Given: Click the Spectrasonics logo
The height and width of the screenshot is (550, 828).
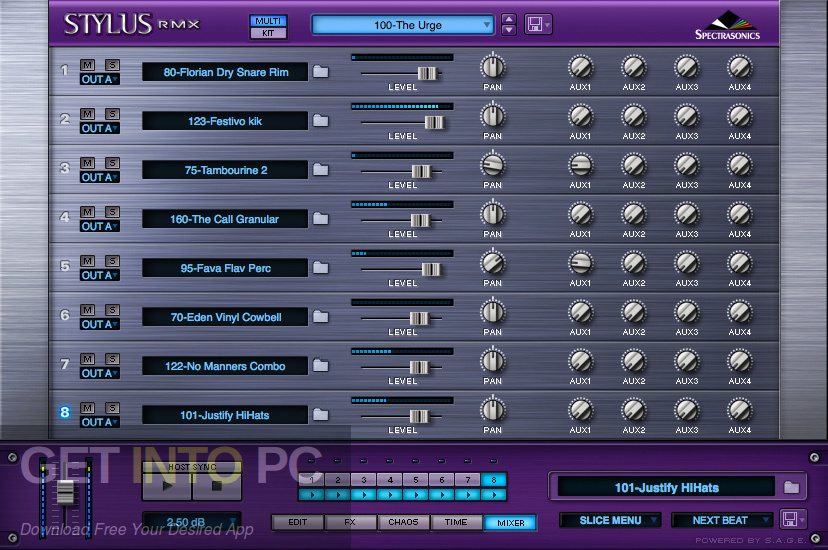Looking at the screenshot, I should [x=727, y=26].
